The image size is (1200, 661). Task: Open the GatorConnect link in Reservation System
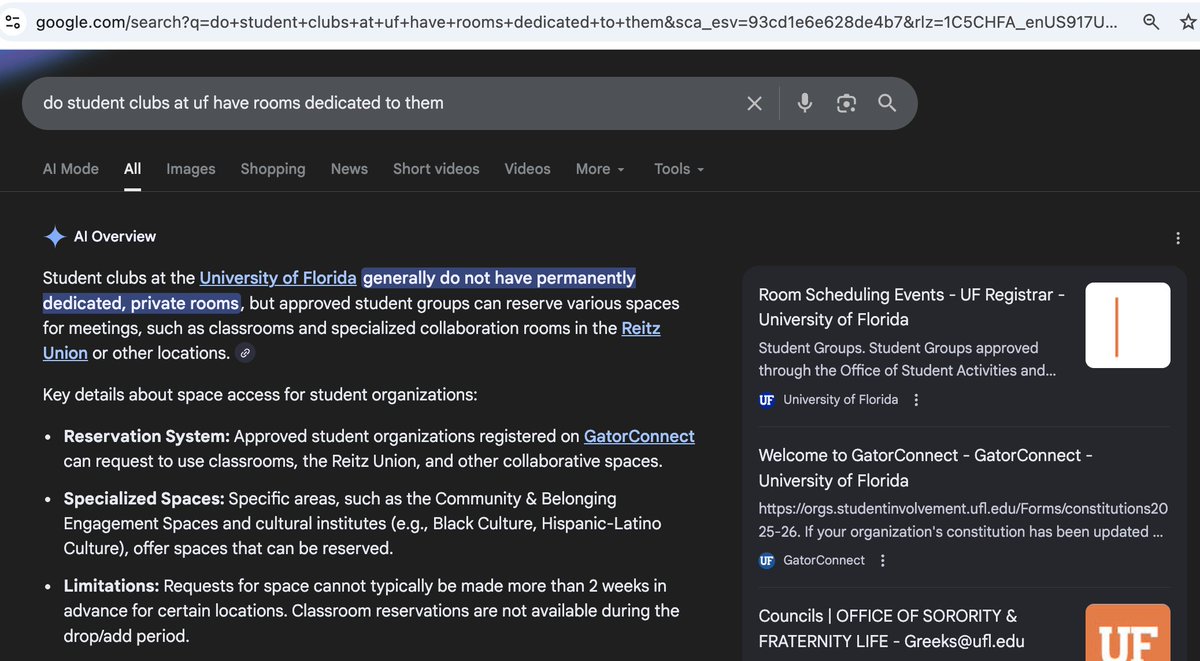[639, 437]
